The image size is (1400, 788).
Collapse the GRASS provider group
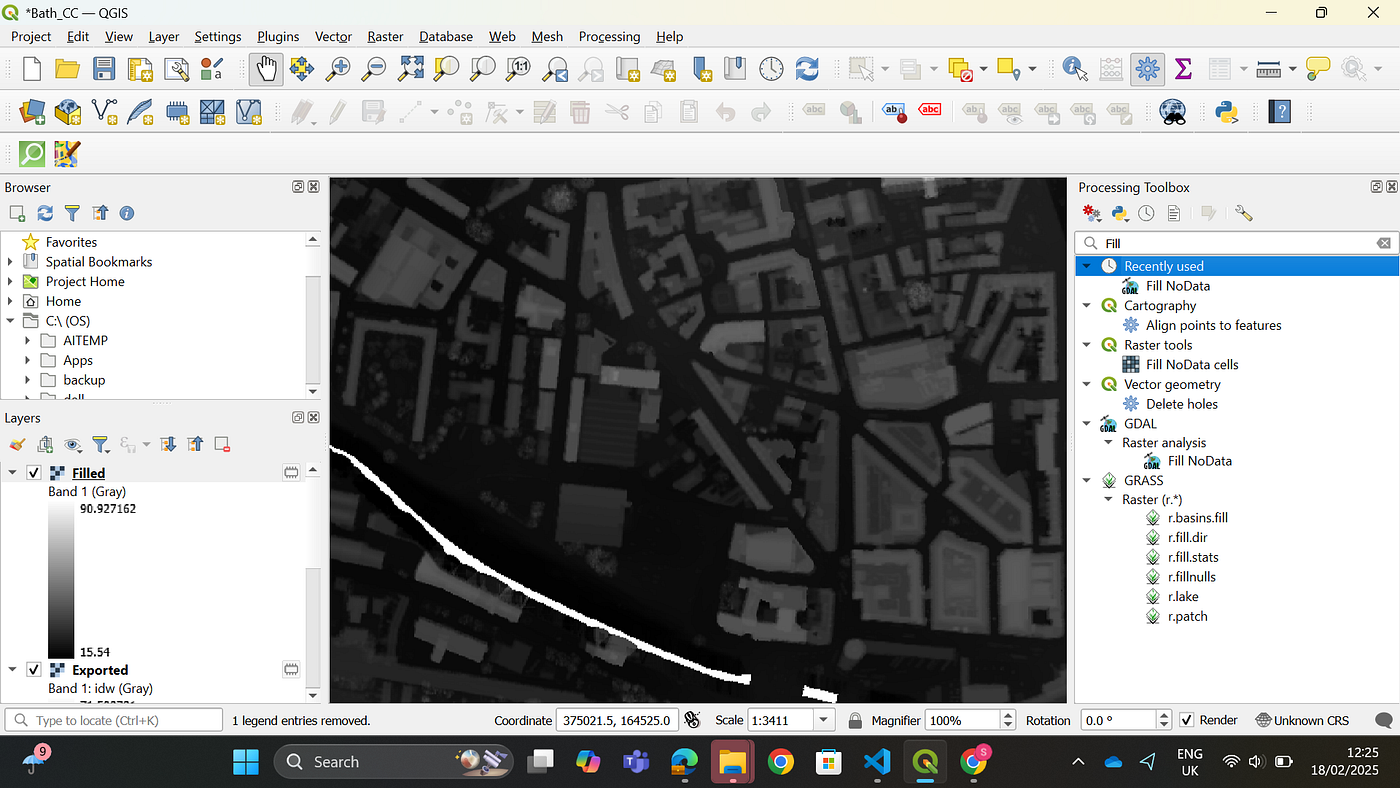(1087, 480)
